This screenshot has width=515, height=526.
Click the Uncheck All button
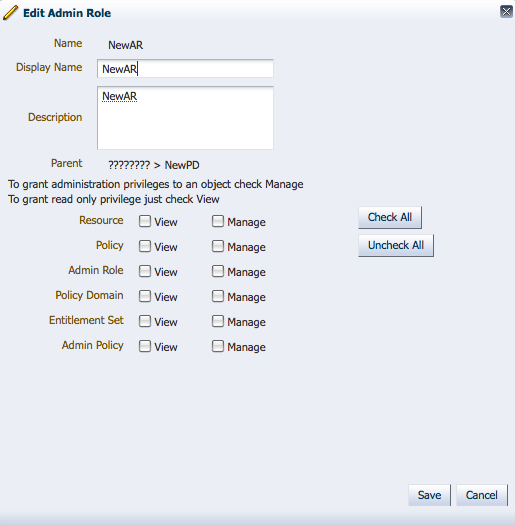point(396,246)
